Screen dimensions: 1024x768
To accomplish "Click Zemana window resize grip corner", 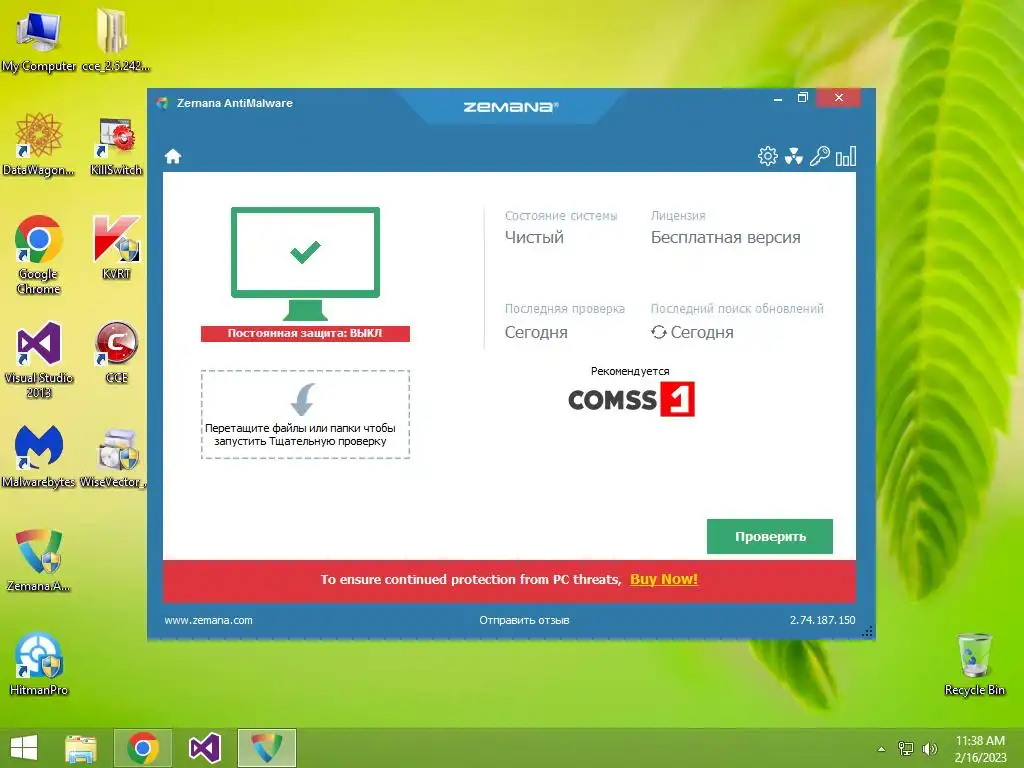I will [867, 632].
